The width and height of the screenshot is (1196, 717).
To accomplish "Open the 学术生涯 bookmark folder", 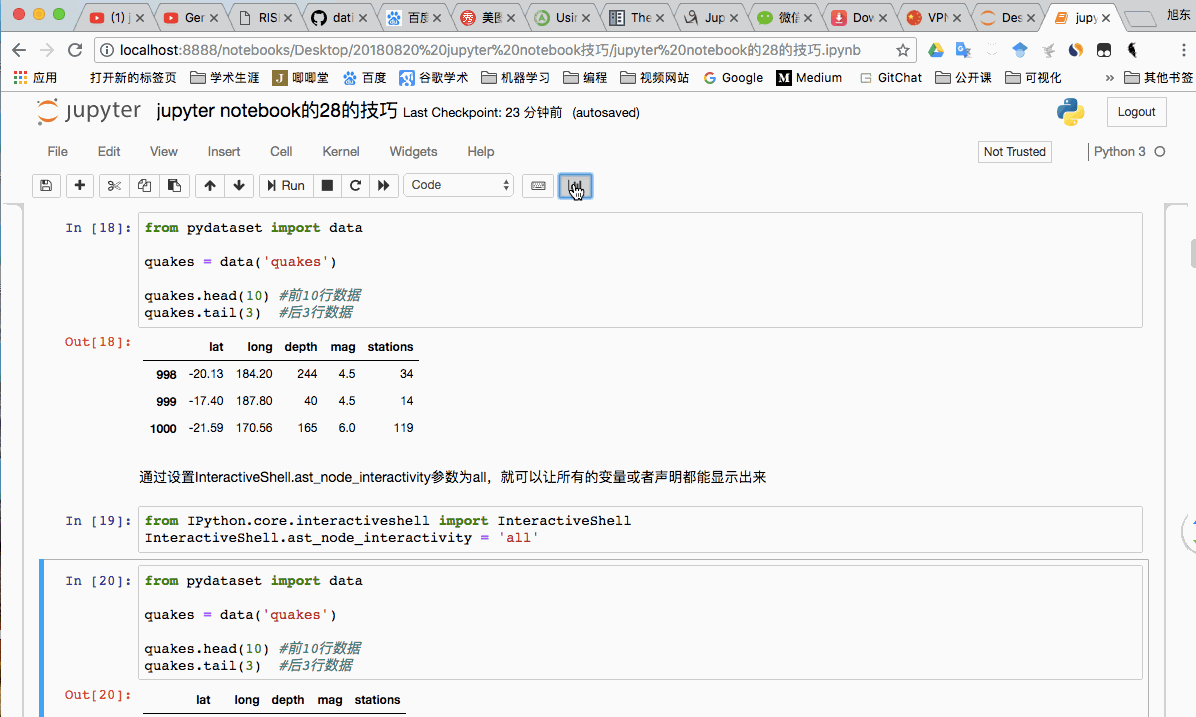I will click(x=224, y=78).
